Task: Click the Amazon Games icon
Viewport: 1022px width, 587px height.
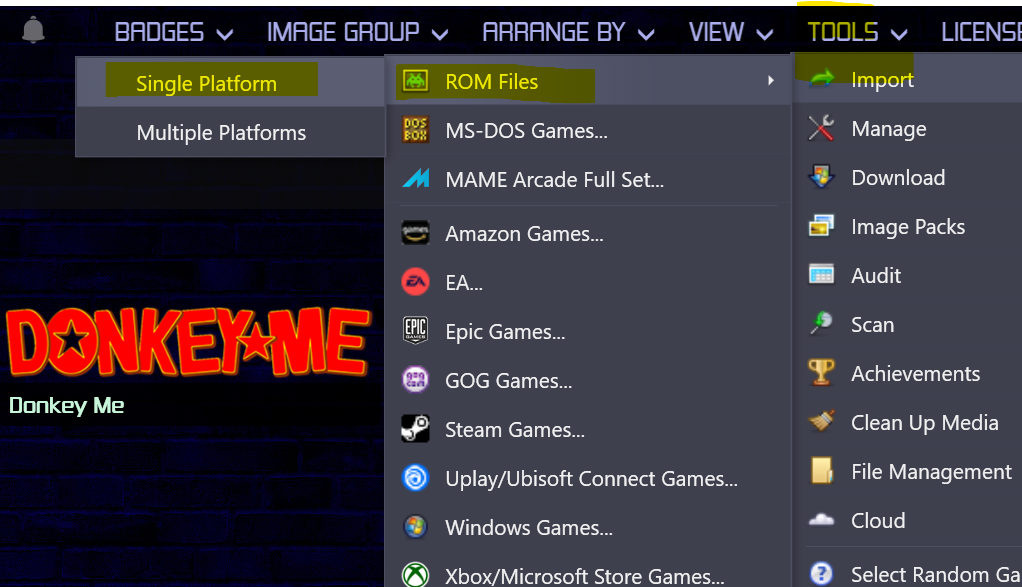Action: pyautogui.click(x=415, y=233)
